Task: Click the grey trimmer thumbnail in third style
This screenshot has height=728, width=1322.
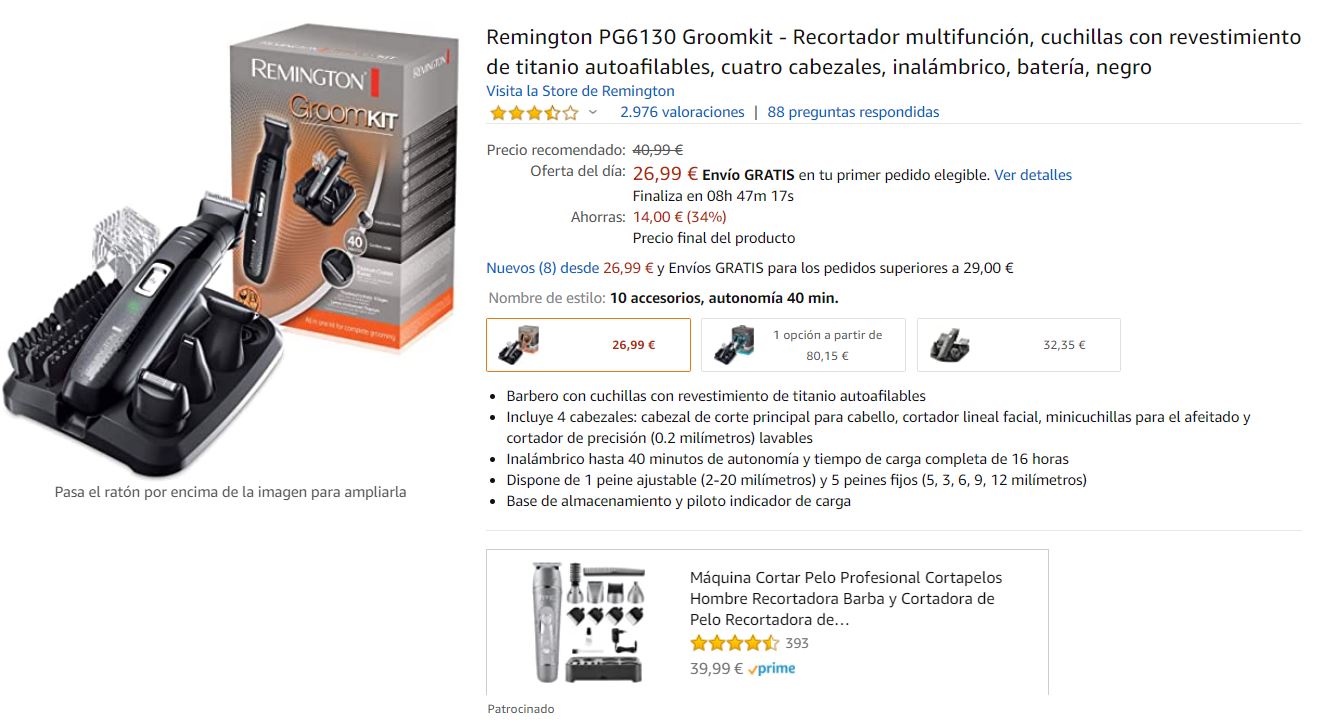Action: (949, 345)
